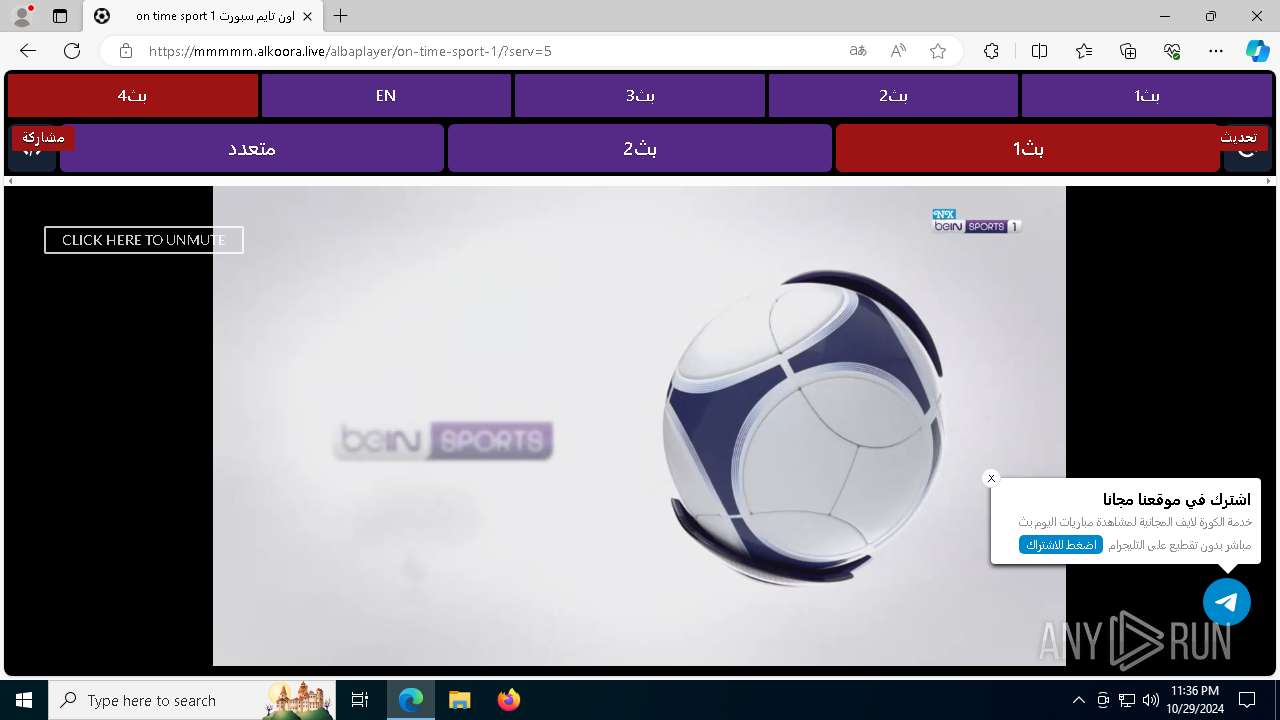Select the top-row بث1 stream tab

click(1147, 96)
